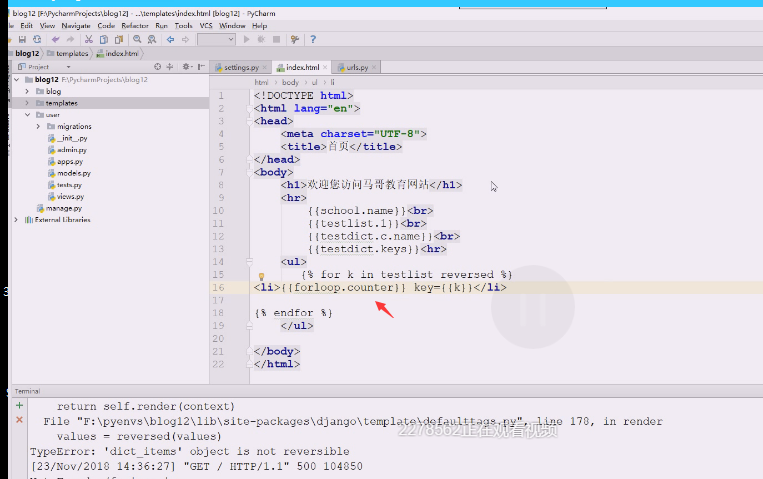Screen dimensions: 763x479
Task: Click the Stop square icon
Action: point(276,39)
